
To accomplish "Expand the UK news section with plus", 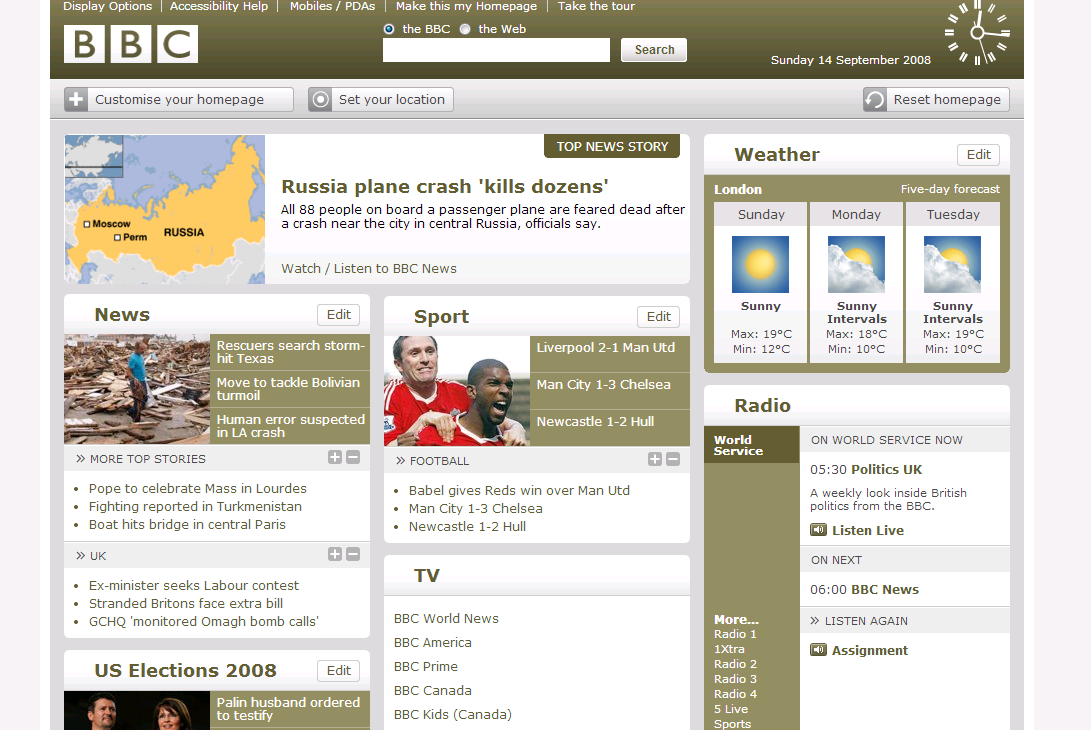I will [335, 554].
